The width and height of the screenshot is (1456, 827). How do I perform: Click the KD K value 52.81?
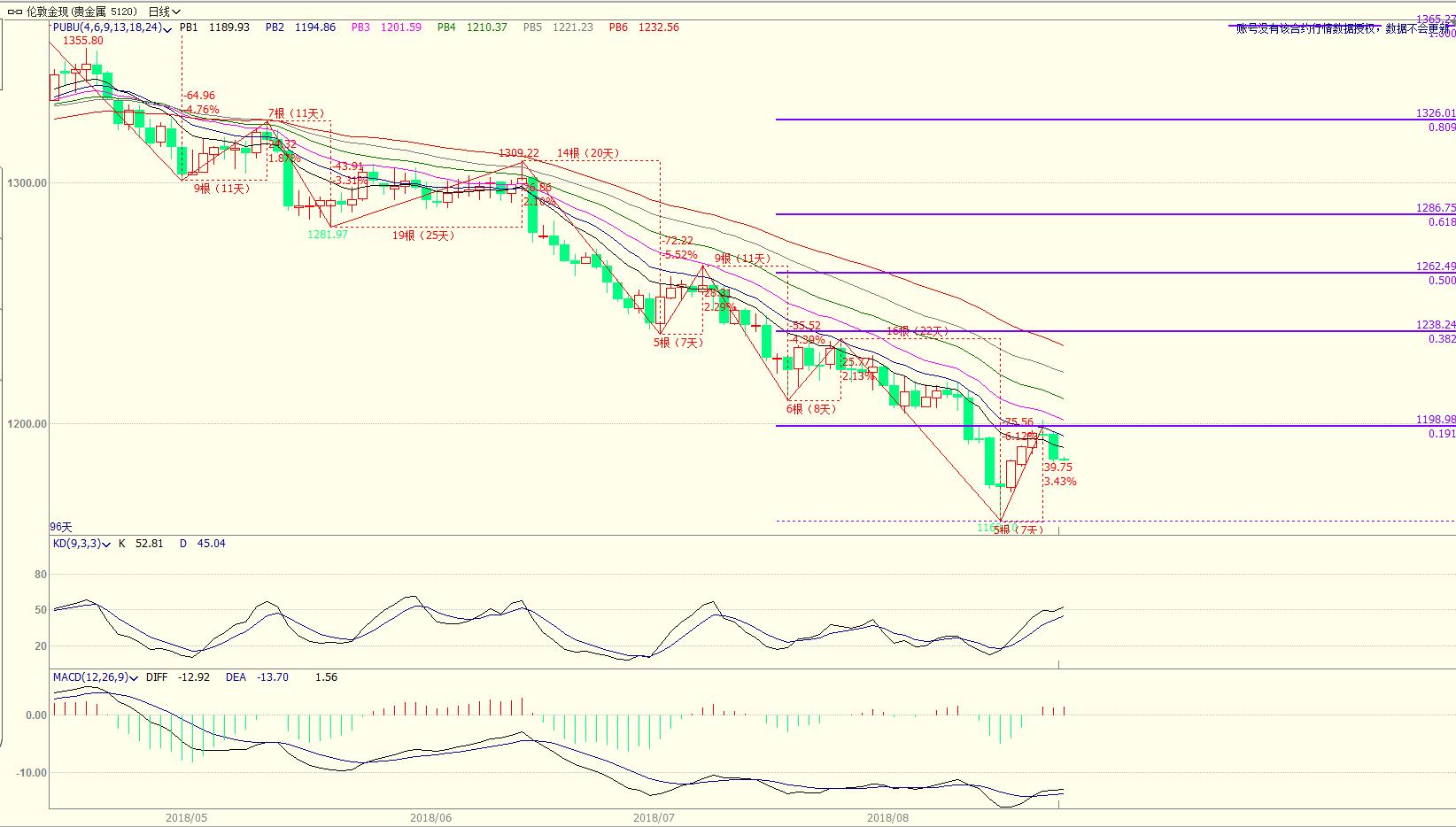click(149, 544)
